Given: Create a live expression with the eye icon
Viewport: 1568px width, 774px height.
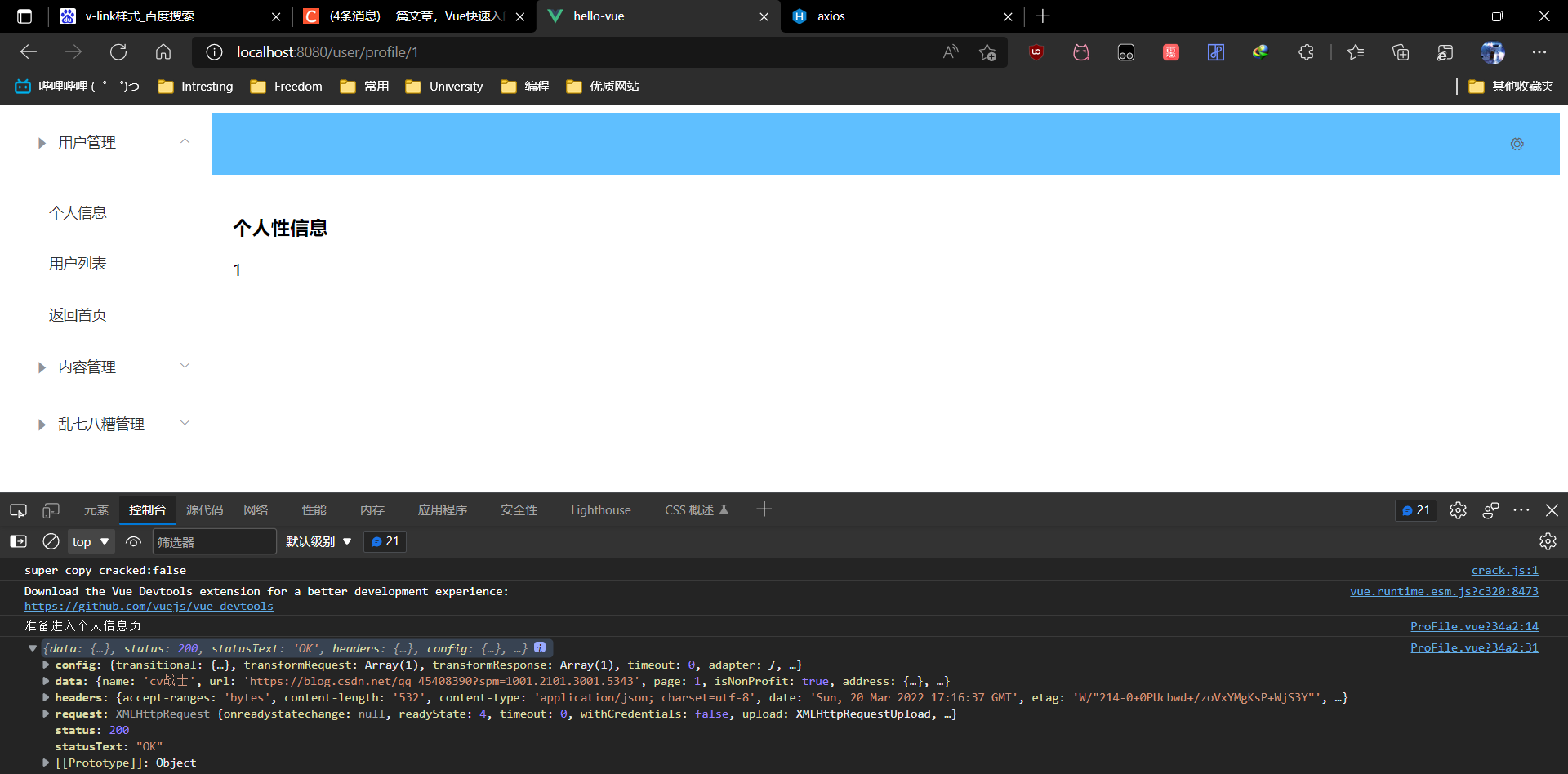Looking at the screenshot, I should coord(134,541).
